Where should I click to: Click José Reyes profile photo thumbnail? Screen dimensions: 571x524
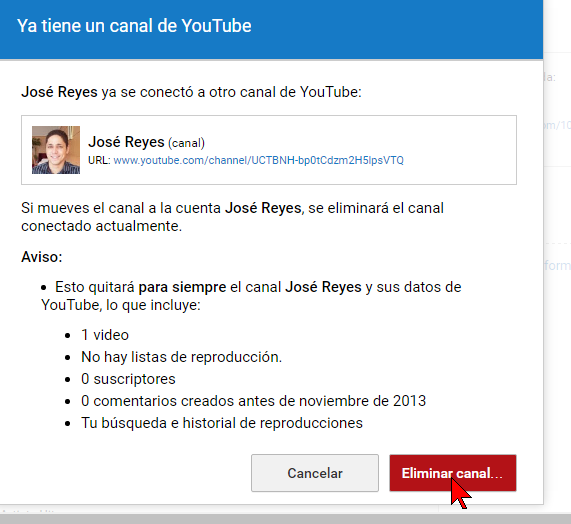tap(56, 150)
